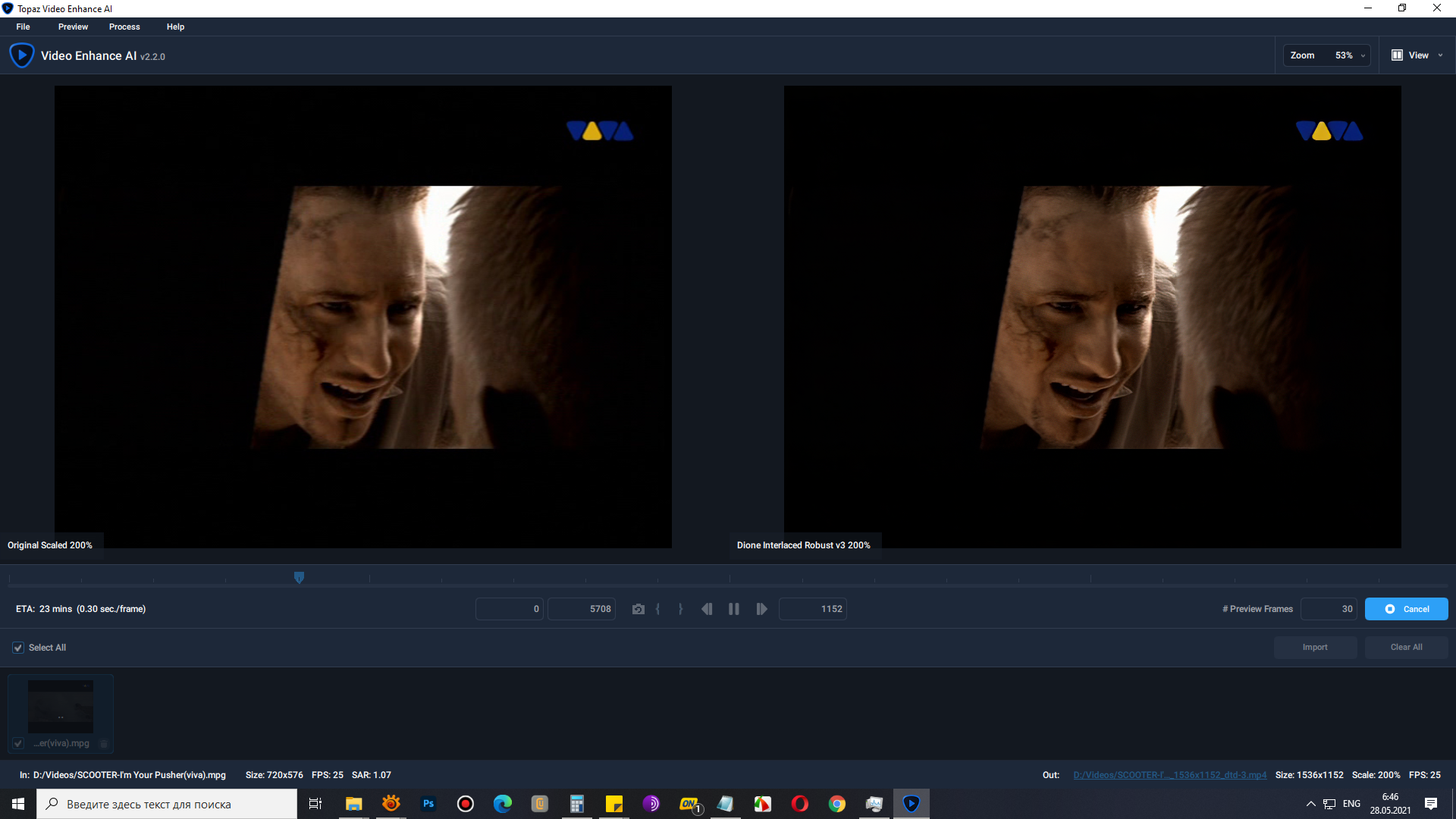1456x819 pixels.
Task: Click the Import button
Action: click(1315, 648)
